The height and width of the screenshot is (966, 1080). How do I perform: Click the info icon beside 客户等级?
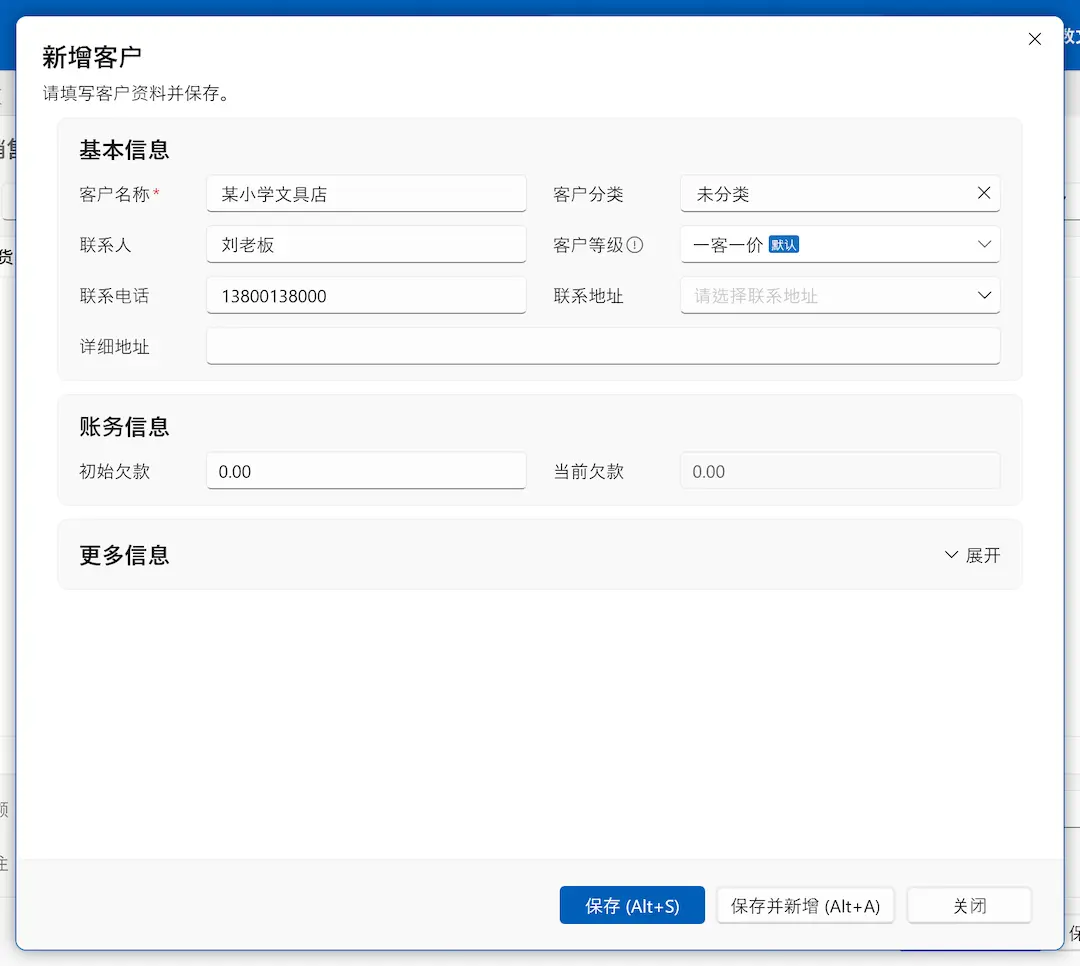point(634,245)
